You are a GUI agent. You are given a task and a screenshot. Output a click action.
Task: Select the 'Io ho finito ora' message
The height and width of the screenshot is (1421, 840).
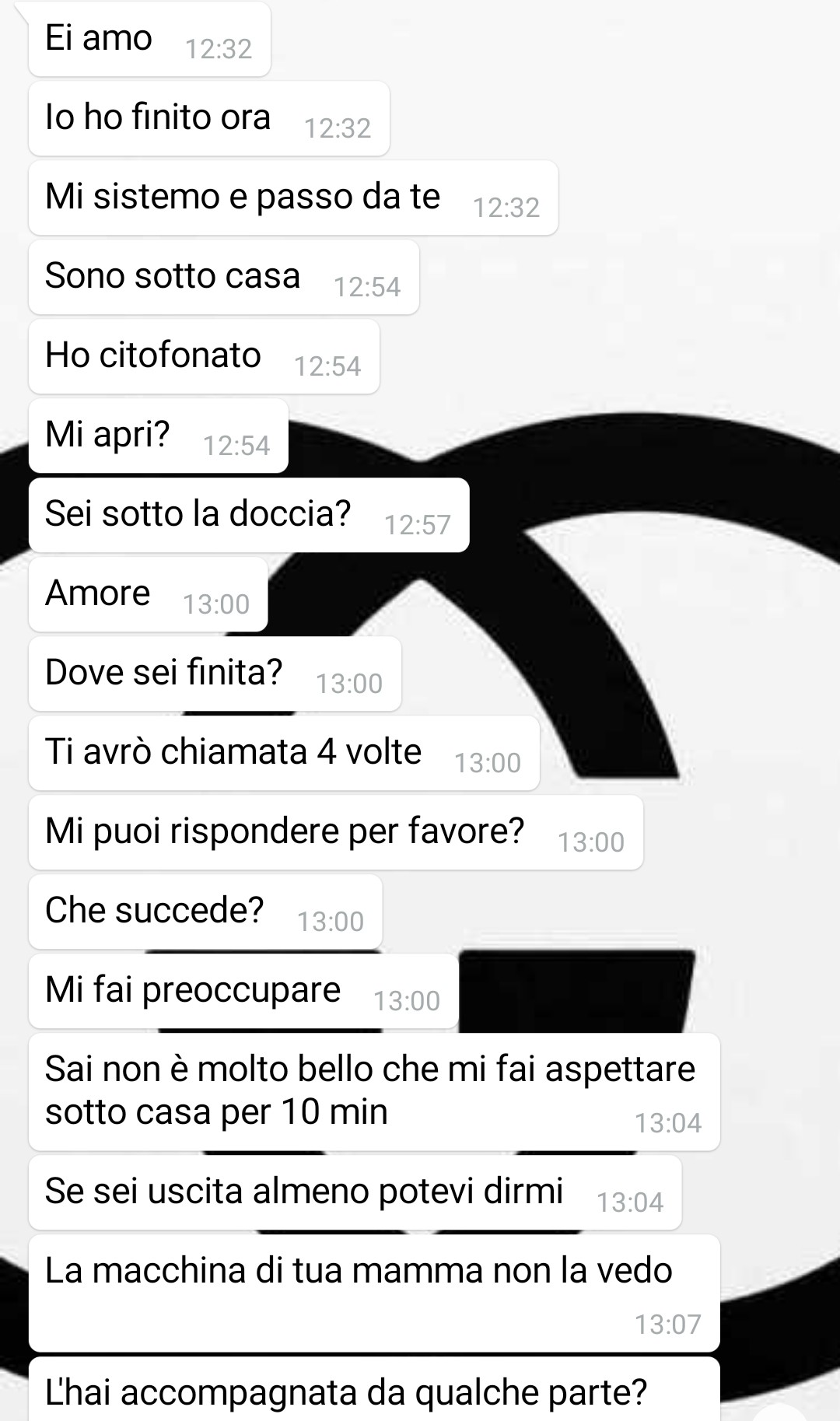tap(208, 118)
